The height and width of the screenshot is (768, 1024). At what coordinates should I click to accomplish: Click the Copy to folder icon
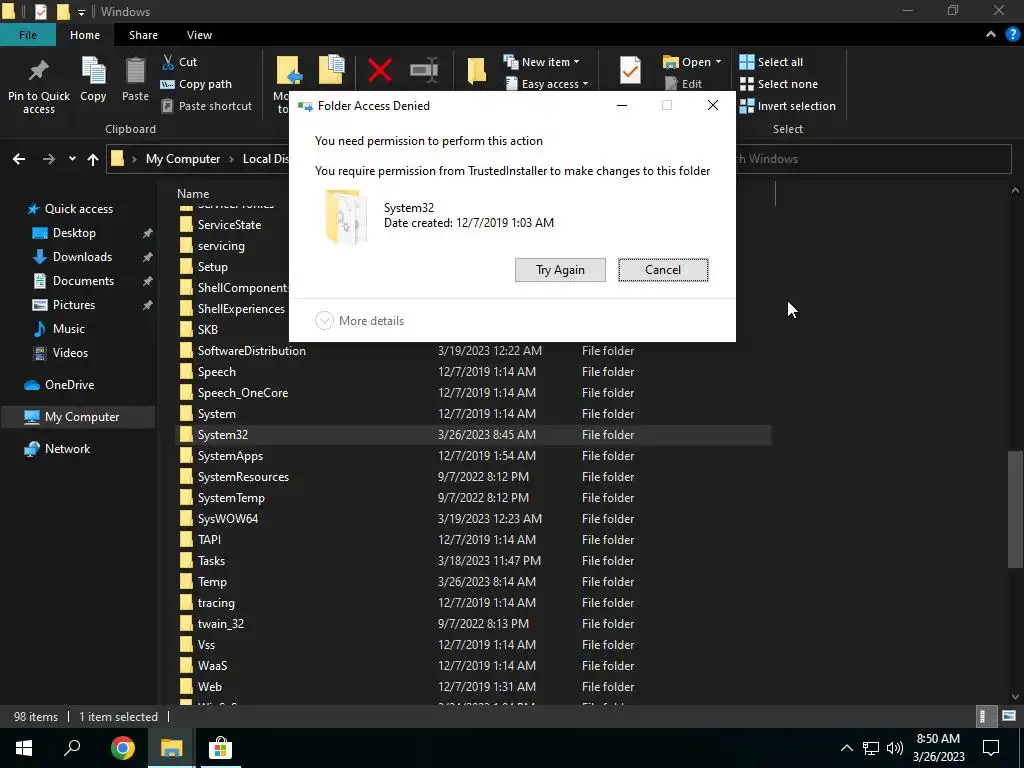point(332,70)
